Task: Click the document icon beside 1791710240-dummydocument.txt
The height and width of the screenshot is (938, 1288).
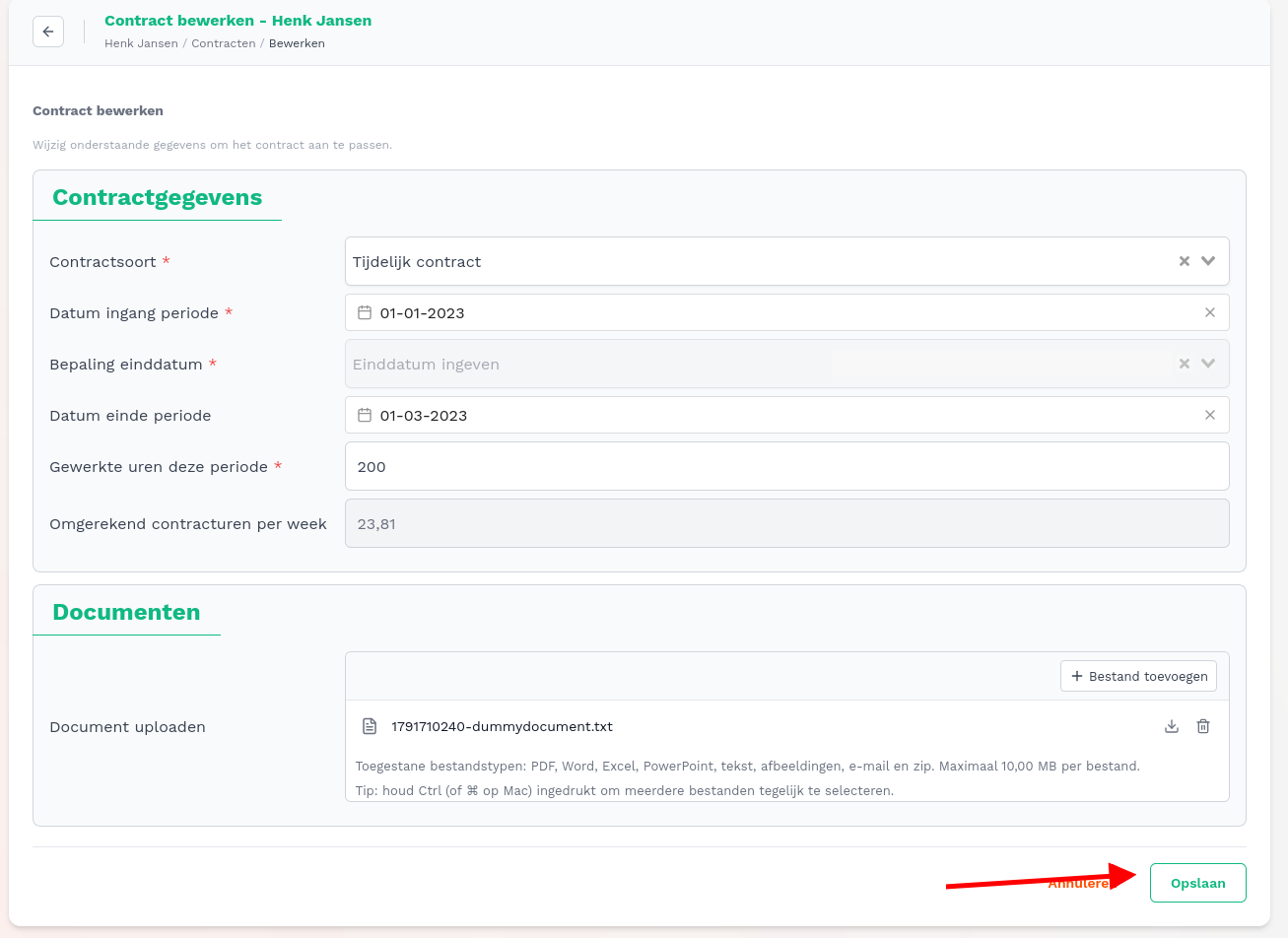Action: pyautogui.click(x=370, y=726)
